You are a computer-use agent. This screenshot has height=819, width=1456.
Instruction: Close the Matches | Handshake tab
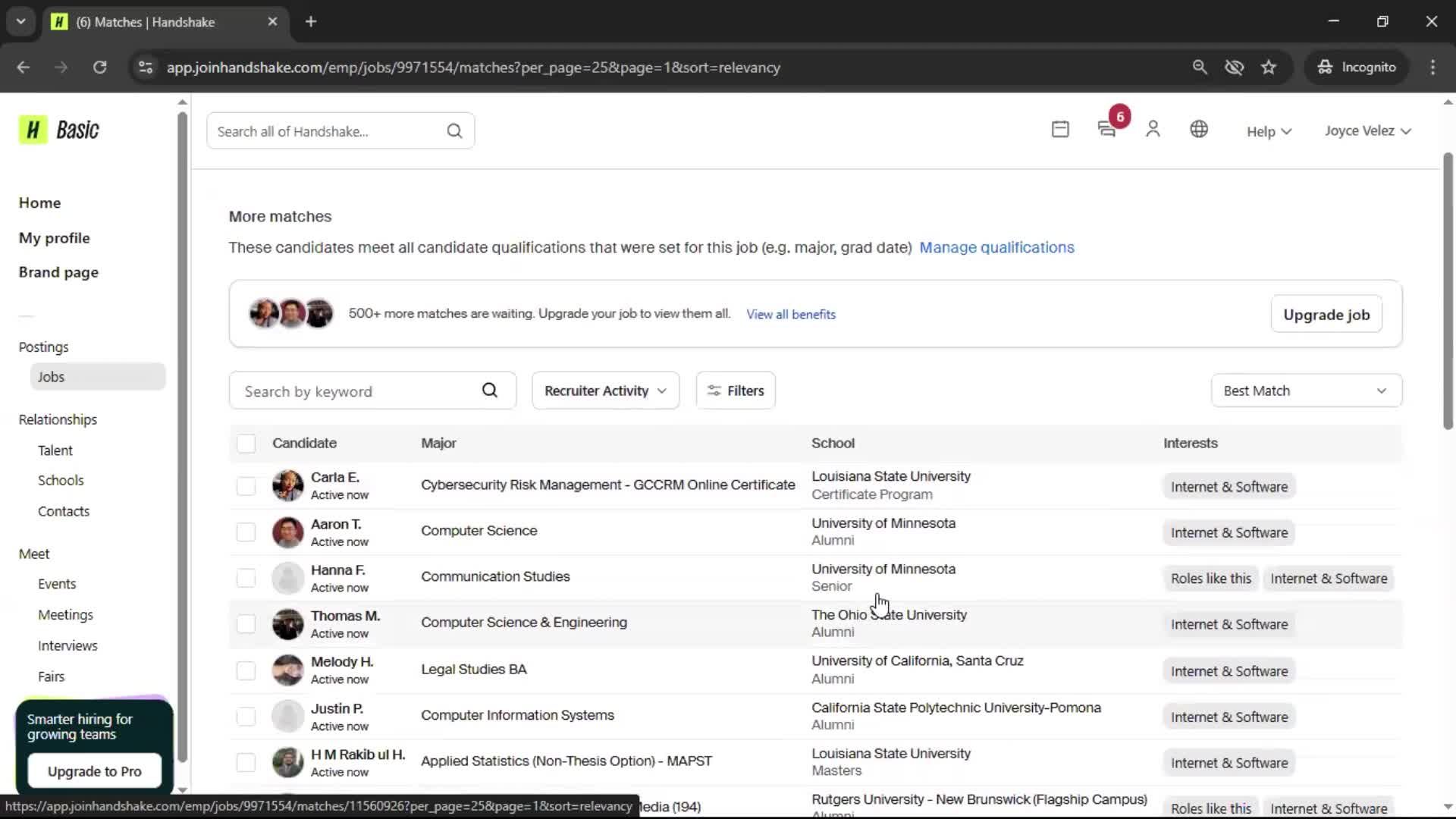coord(272,22)
